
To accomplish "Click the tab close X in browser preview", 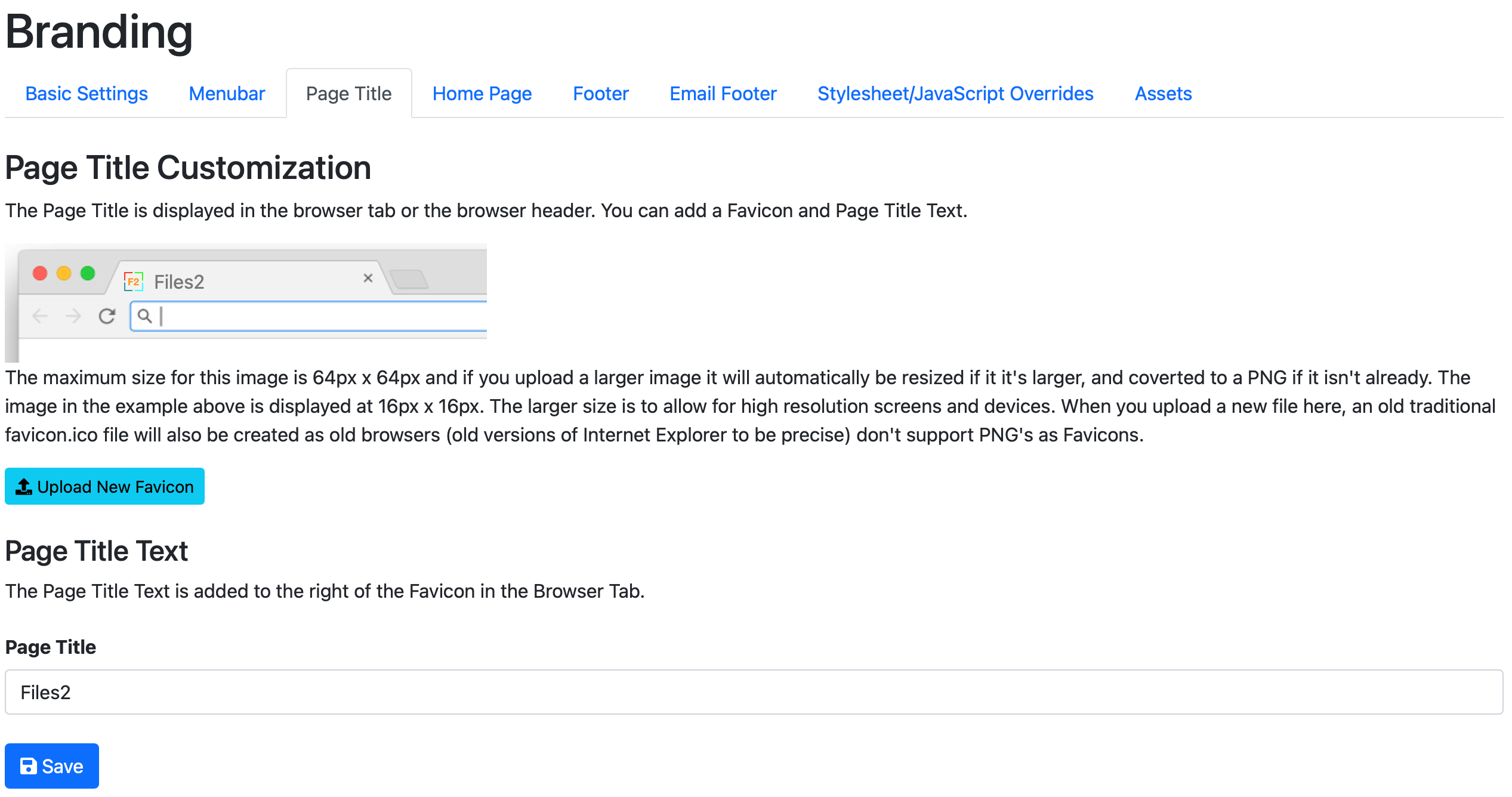I will (368, 278).
